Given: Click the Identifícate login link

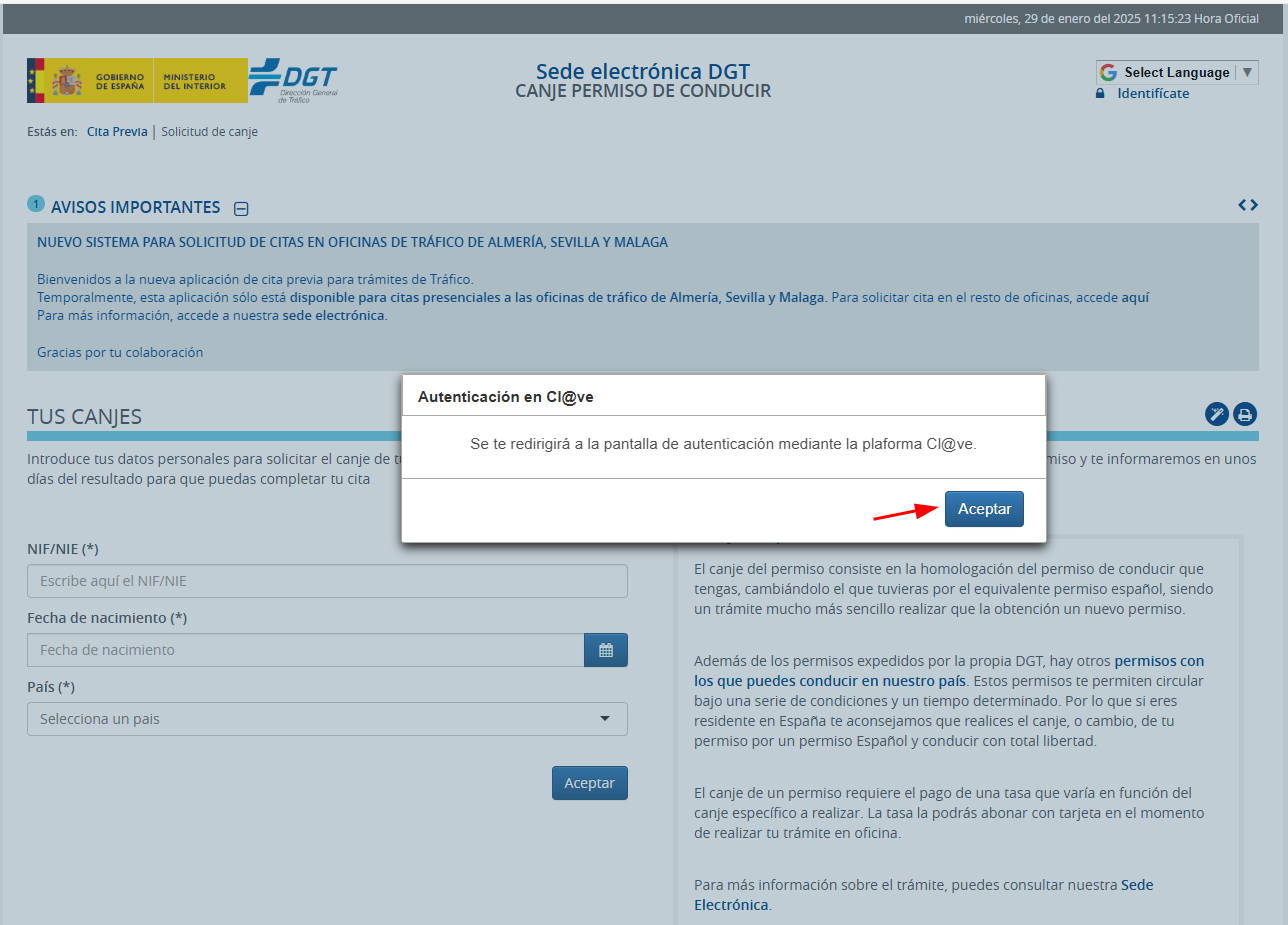Looking at the screenshot, I should (x=1153, y=93).
